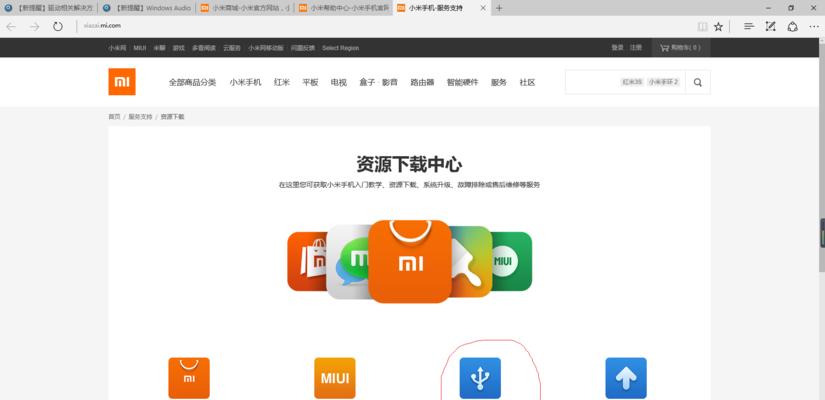
Task: Go back to the previous page
Action: click(11, 26)
